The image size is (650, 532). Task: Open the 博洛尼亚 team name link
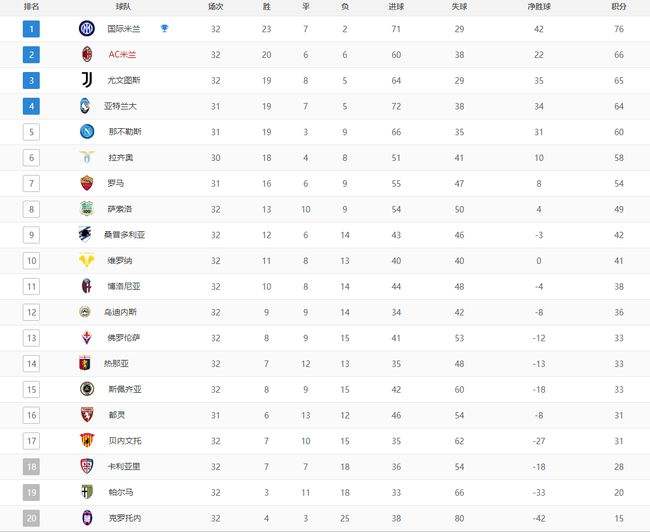click(124, 287)
